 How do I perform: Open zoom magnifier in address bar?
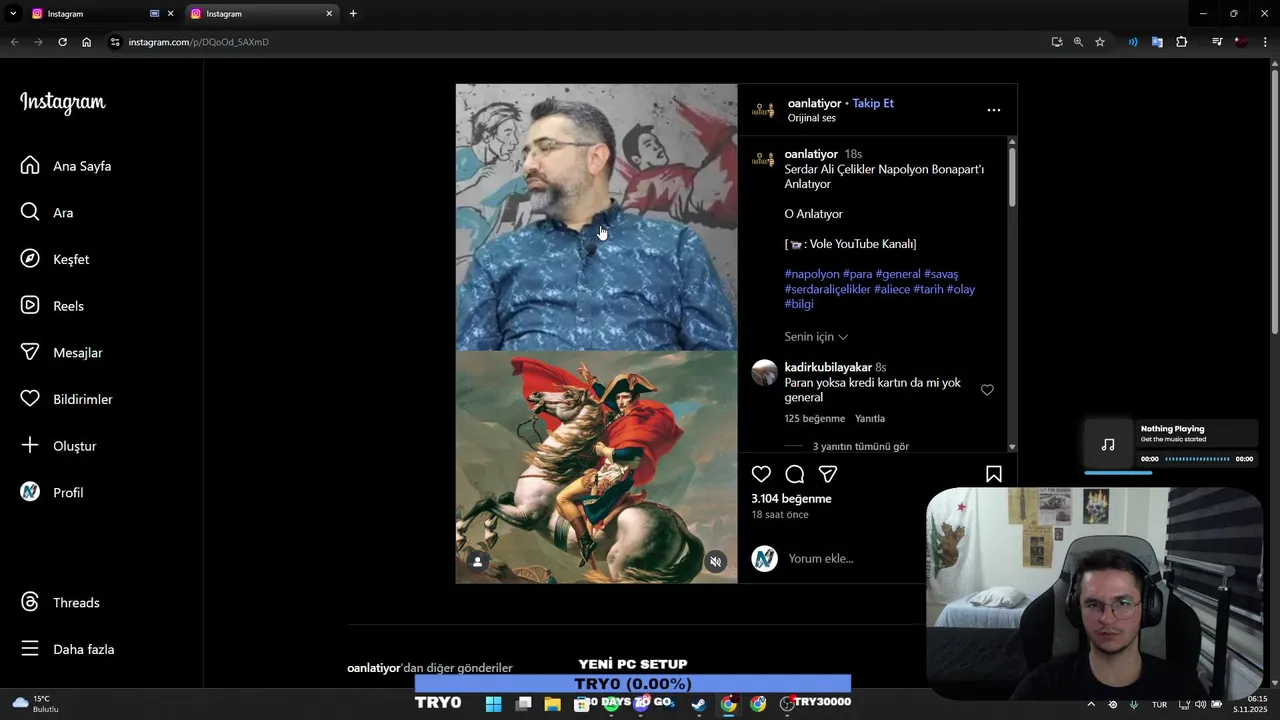coord(1078,42)
